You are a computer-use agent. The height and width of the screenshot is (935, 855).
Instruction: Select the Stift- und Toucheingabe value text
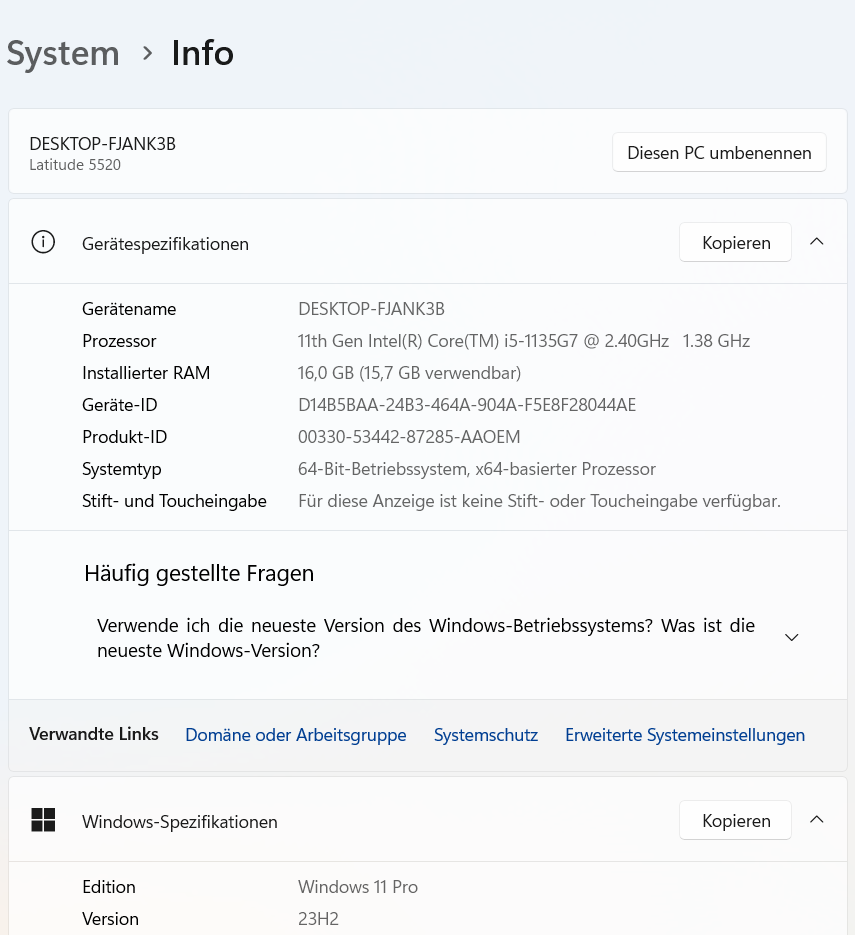pos(540,501)
